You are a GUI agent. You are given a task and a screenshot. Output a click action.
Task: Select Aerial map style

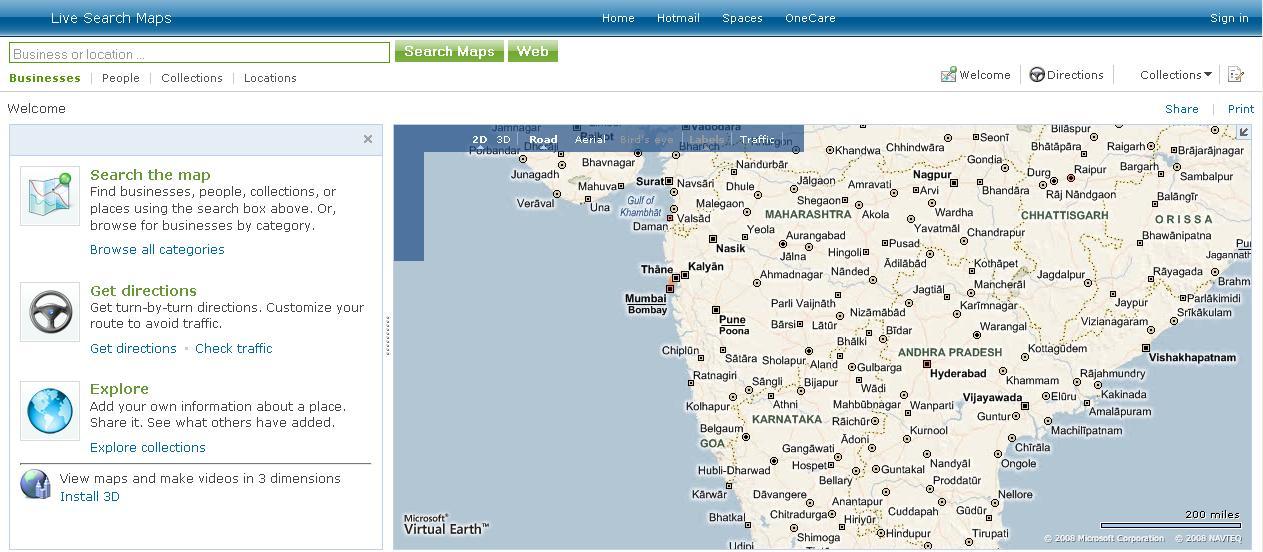click(x=590, y=140)
